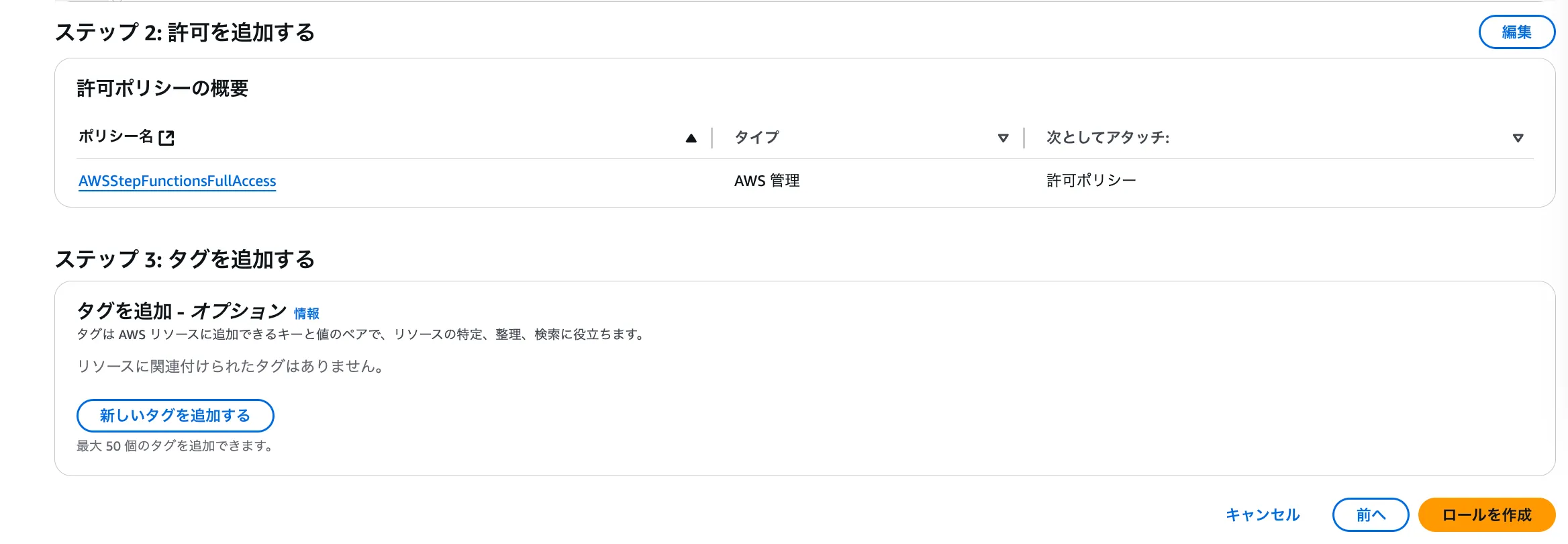Click the ステップ 3: タグを追加する heading

[185, 259]
